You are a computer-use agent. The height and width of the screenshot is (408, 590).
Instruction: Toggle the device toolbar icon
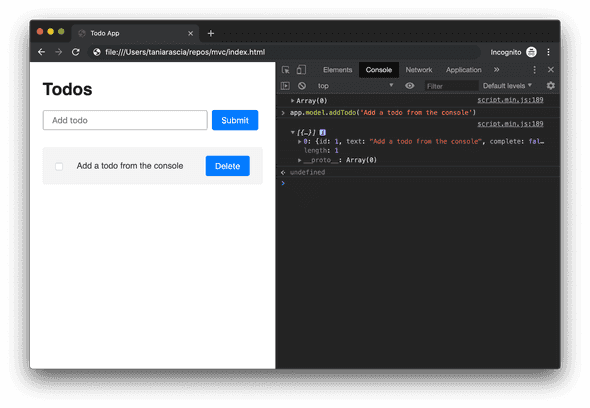301,70
